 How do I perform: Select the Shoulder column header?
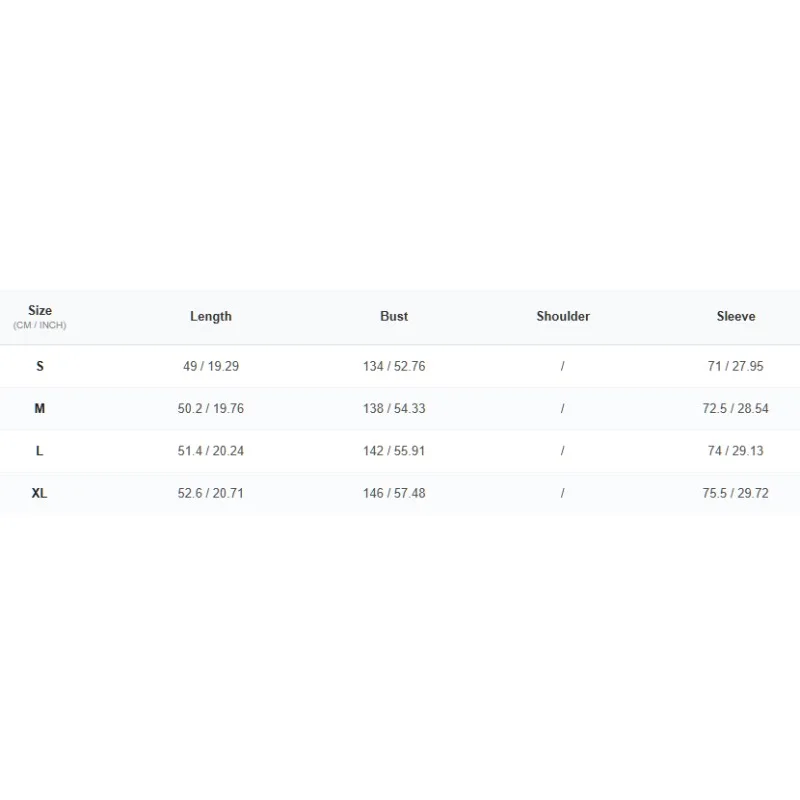coord(563,316)
